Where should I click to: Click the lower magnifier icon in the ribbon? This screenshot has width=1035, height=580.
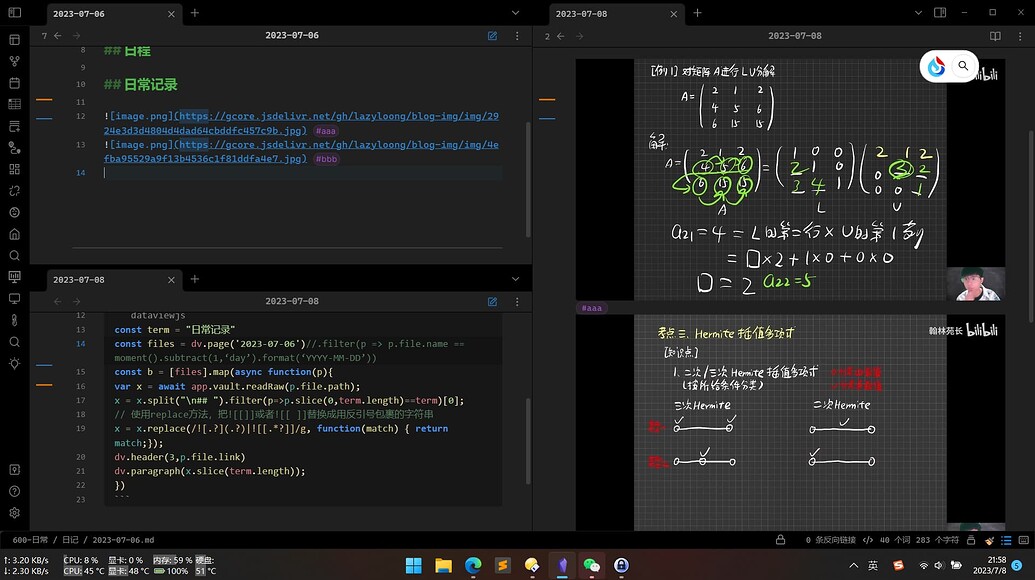tap(15, 342)
